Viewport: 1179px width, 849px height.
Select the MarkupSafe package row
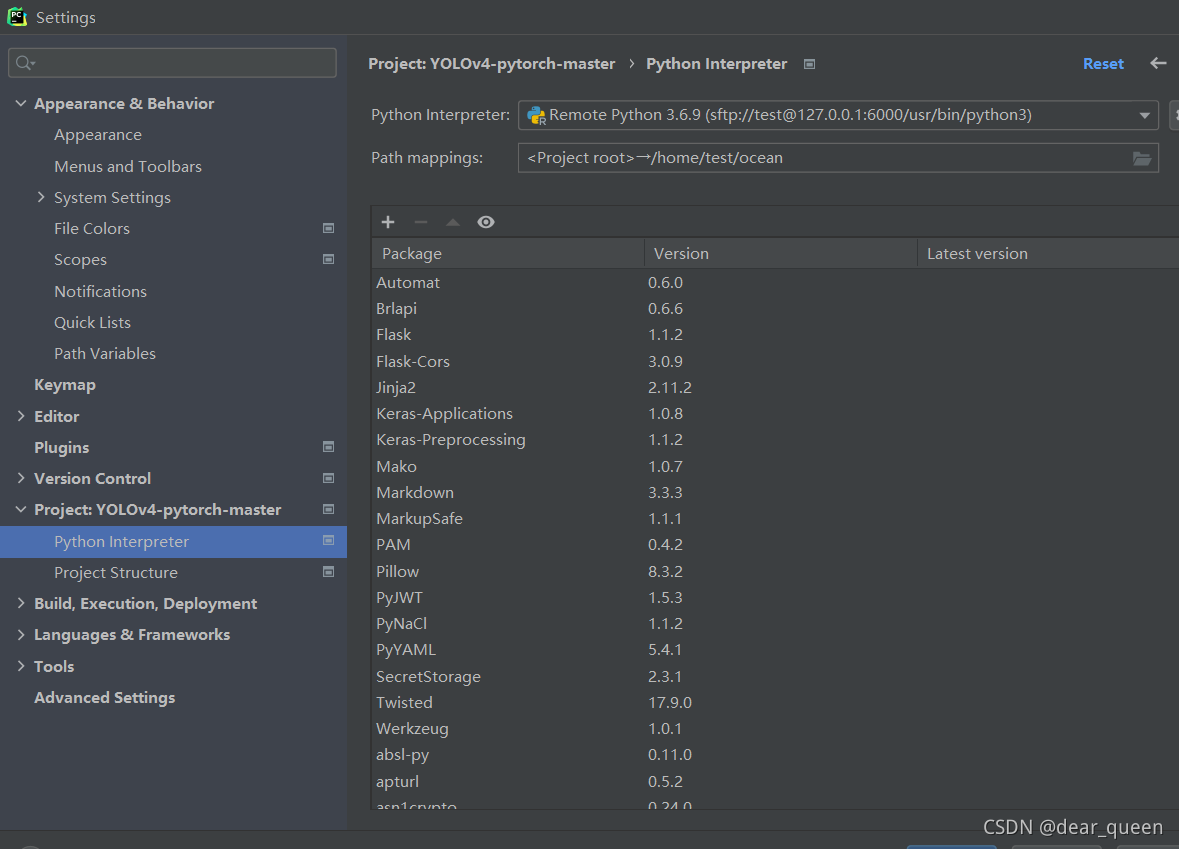tap(775, 519)
